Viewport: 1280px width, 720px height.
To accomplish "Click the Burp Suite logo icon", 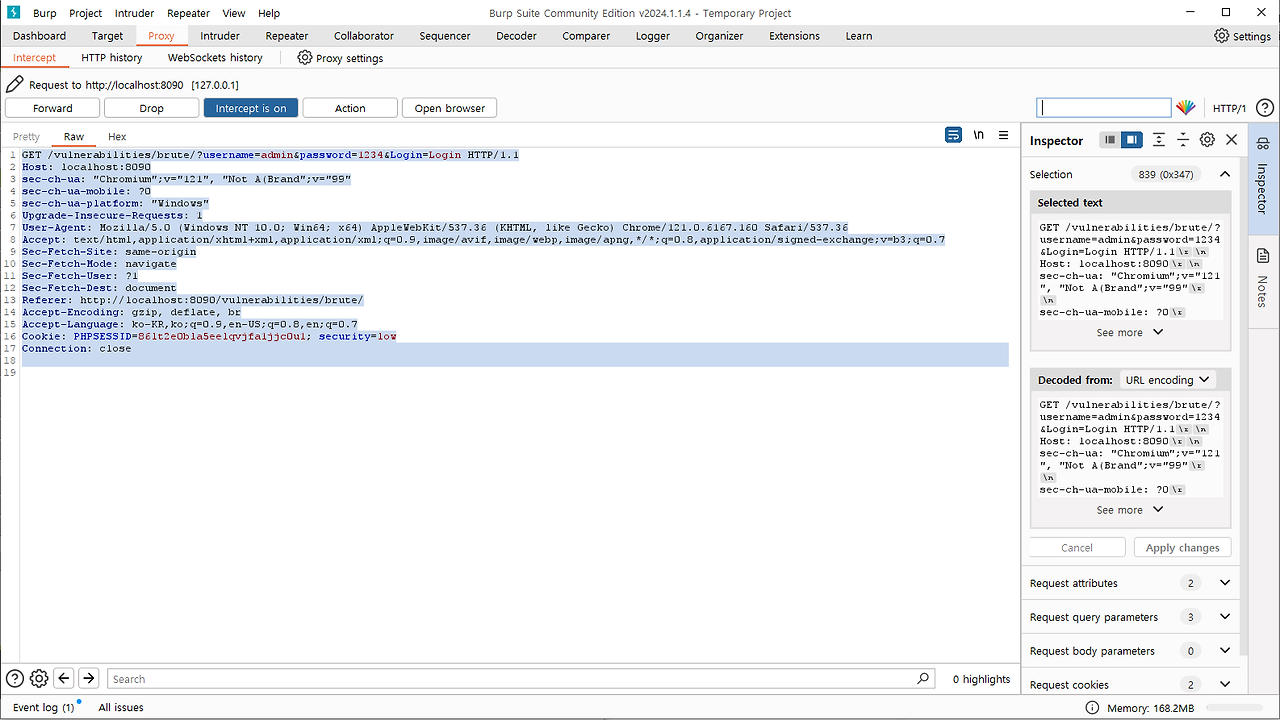I will point(14,13).
